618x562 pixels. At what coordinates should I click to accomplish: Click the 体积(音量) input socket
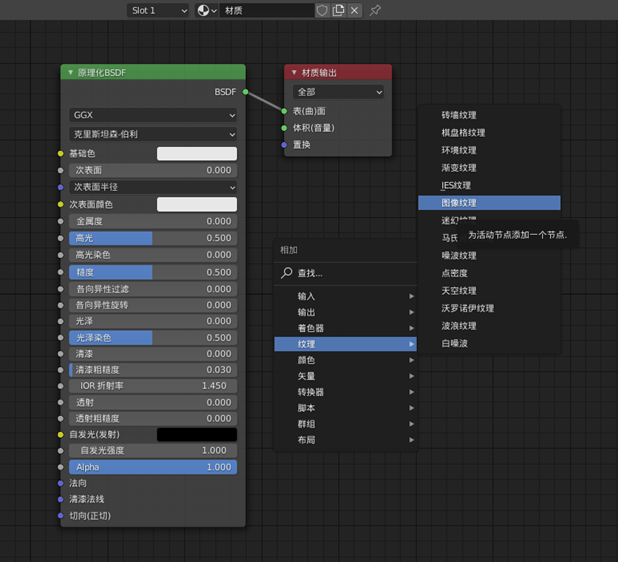(x=284, y=128)
